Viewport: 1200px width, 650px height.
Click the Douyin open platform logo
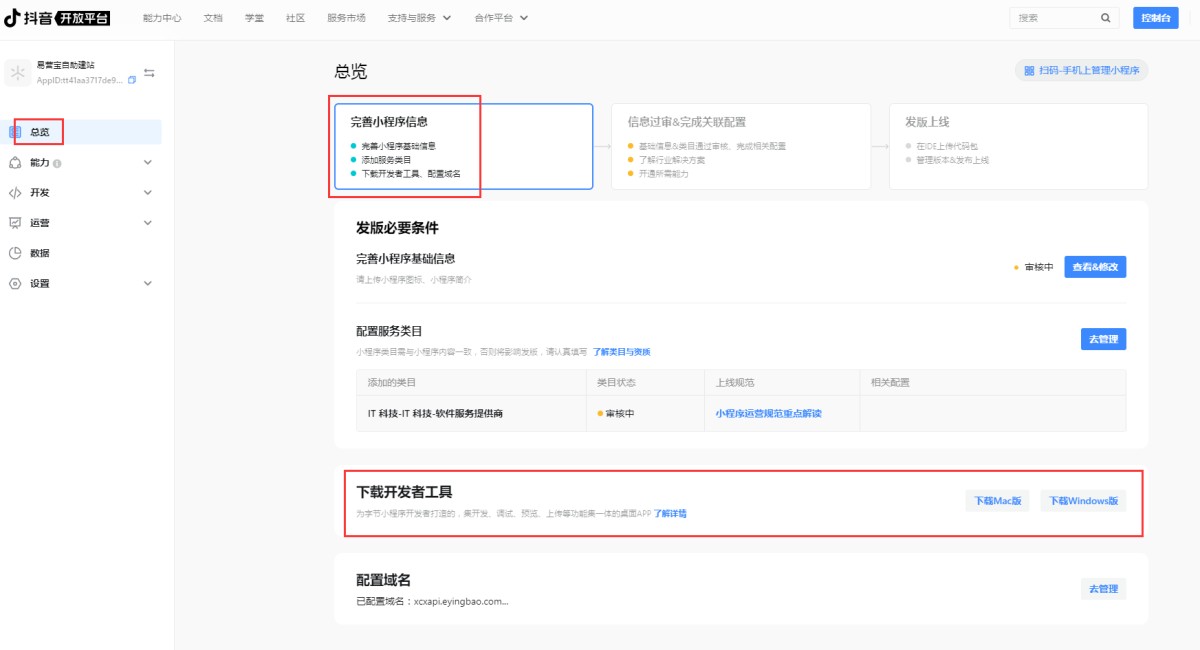57,18
